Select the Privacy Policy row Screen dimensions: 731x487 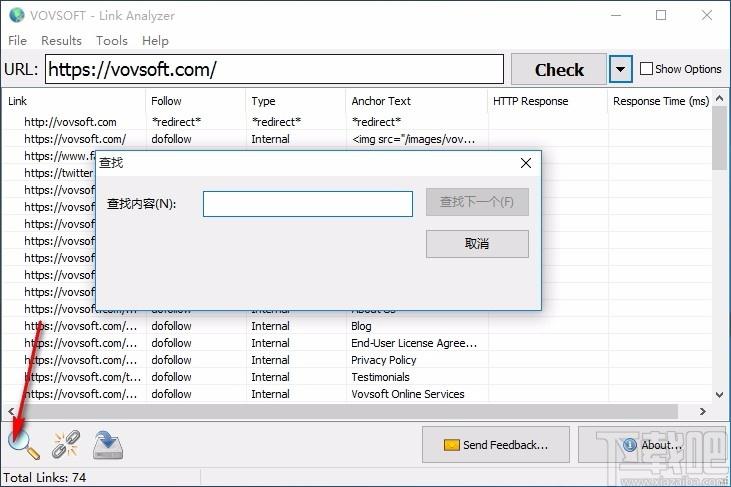[358, 360]
